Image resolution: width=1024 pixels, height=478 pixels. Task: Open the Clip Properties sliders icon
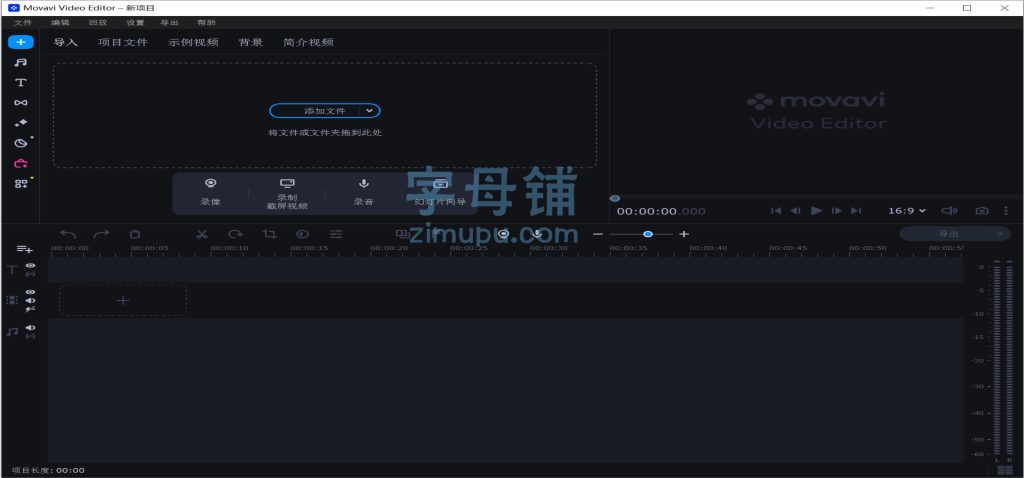pyautogui.click(x=336, y=234)
